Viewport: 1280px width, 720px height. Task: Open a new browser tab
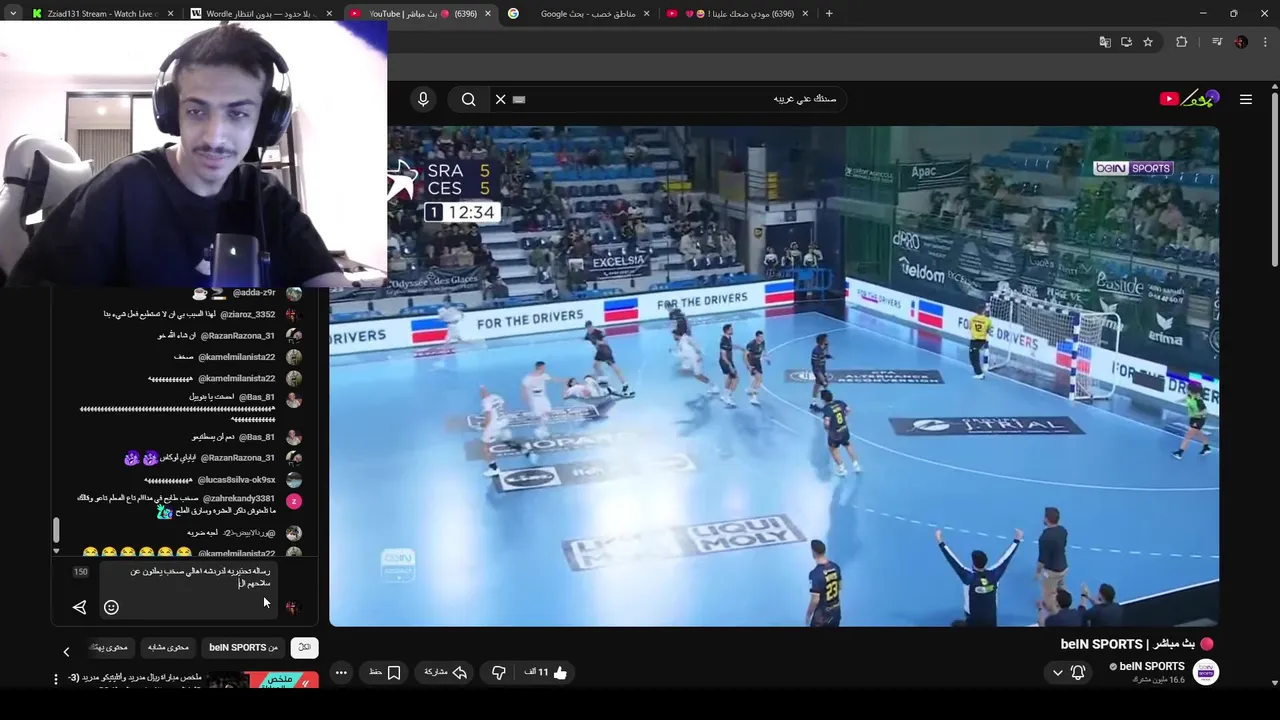828,14
